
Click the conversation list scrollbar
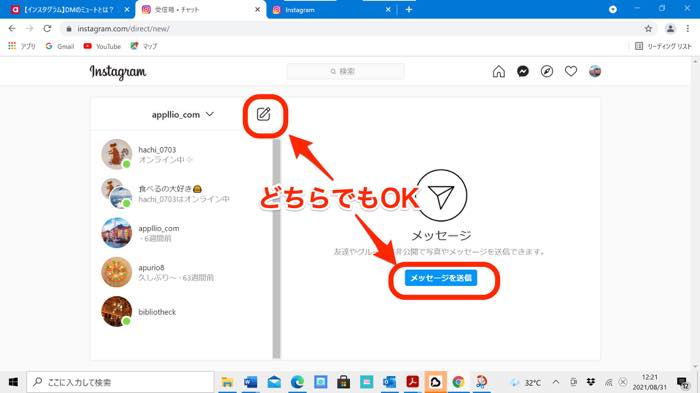point(276,248)
